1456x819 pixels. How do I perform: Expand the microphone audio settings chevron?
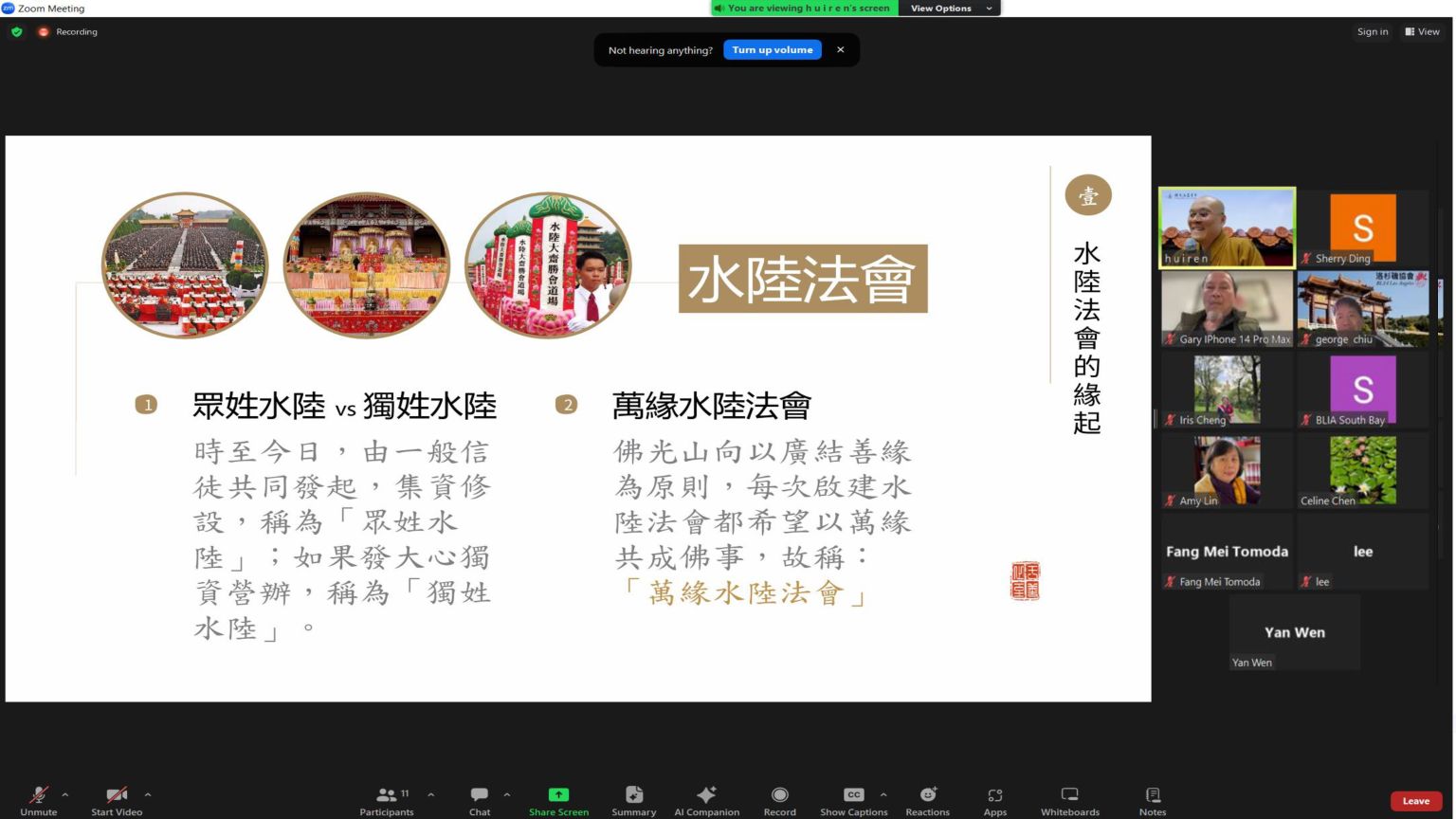[x=65, y=794]
